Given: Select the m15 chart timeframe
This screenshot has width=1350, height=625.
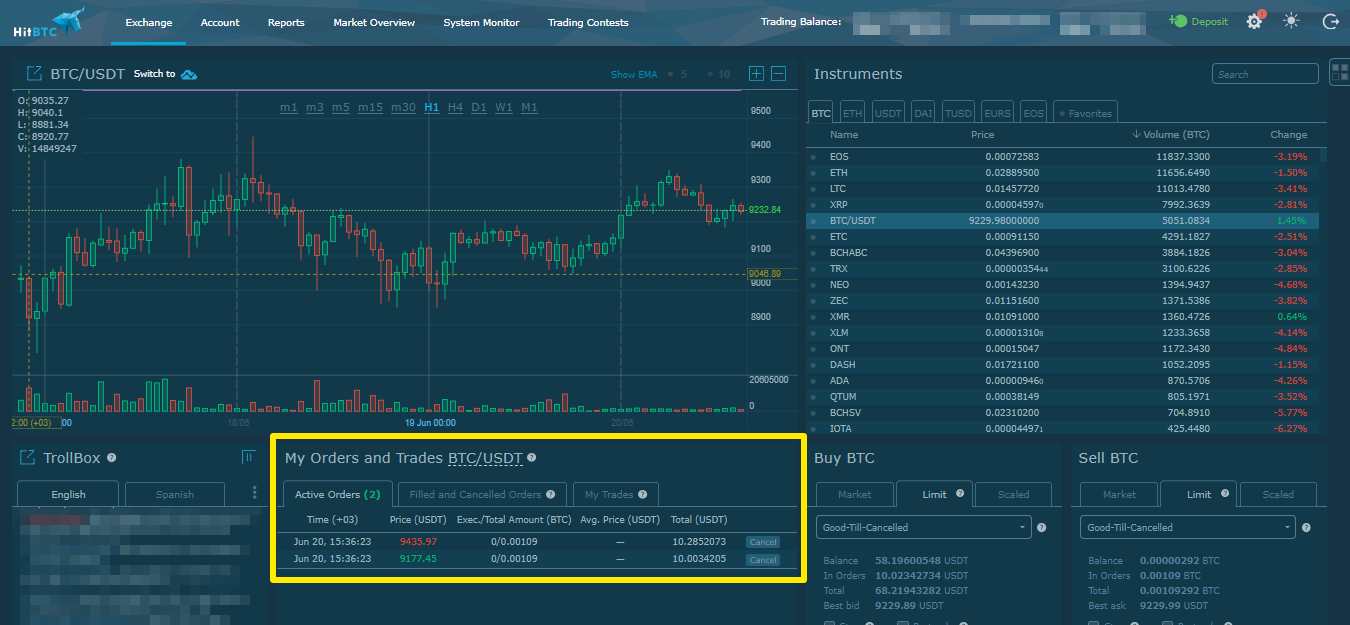Looking at the screenshot, I should [370, 107].
